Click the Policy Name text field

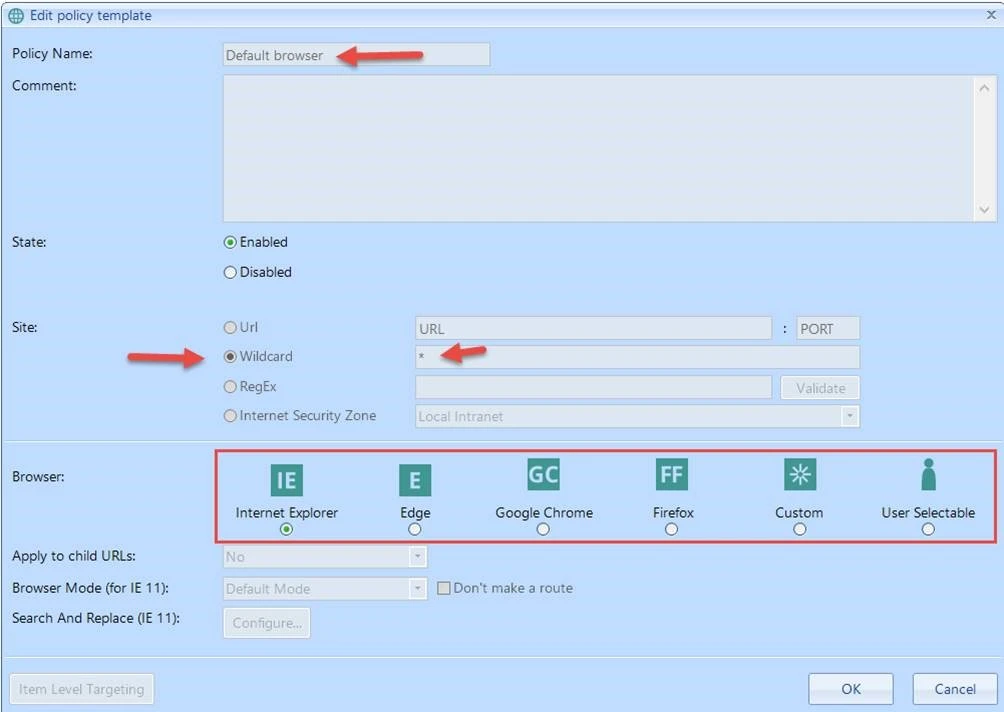(356, 55)
